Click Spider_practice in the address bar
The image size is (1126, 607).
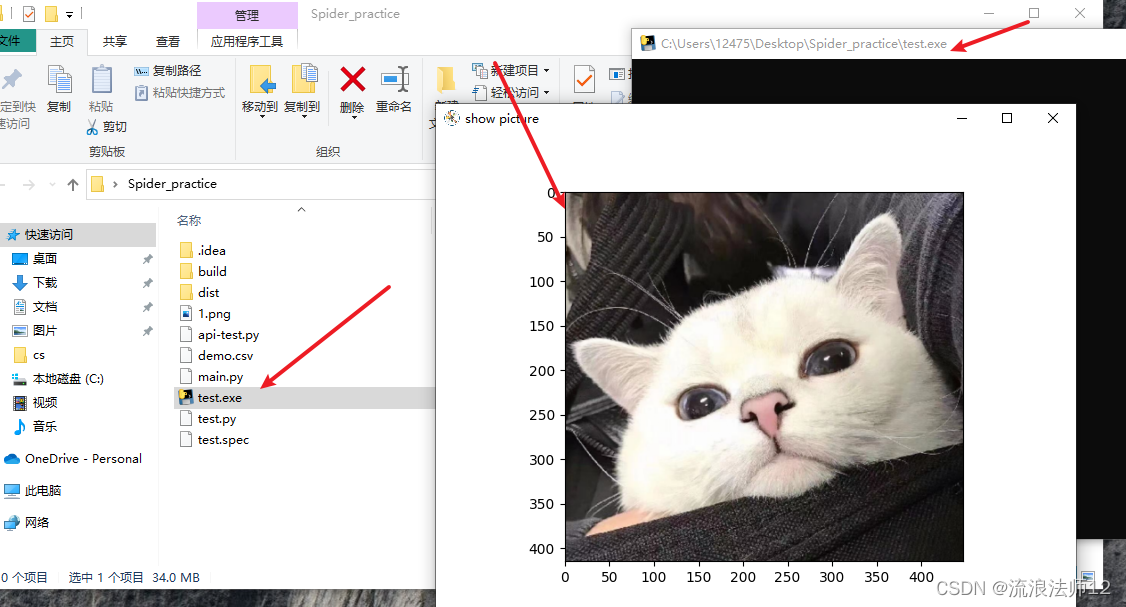coord(172,184)
